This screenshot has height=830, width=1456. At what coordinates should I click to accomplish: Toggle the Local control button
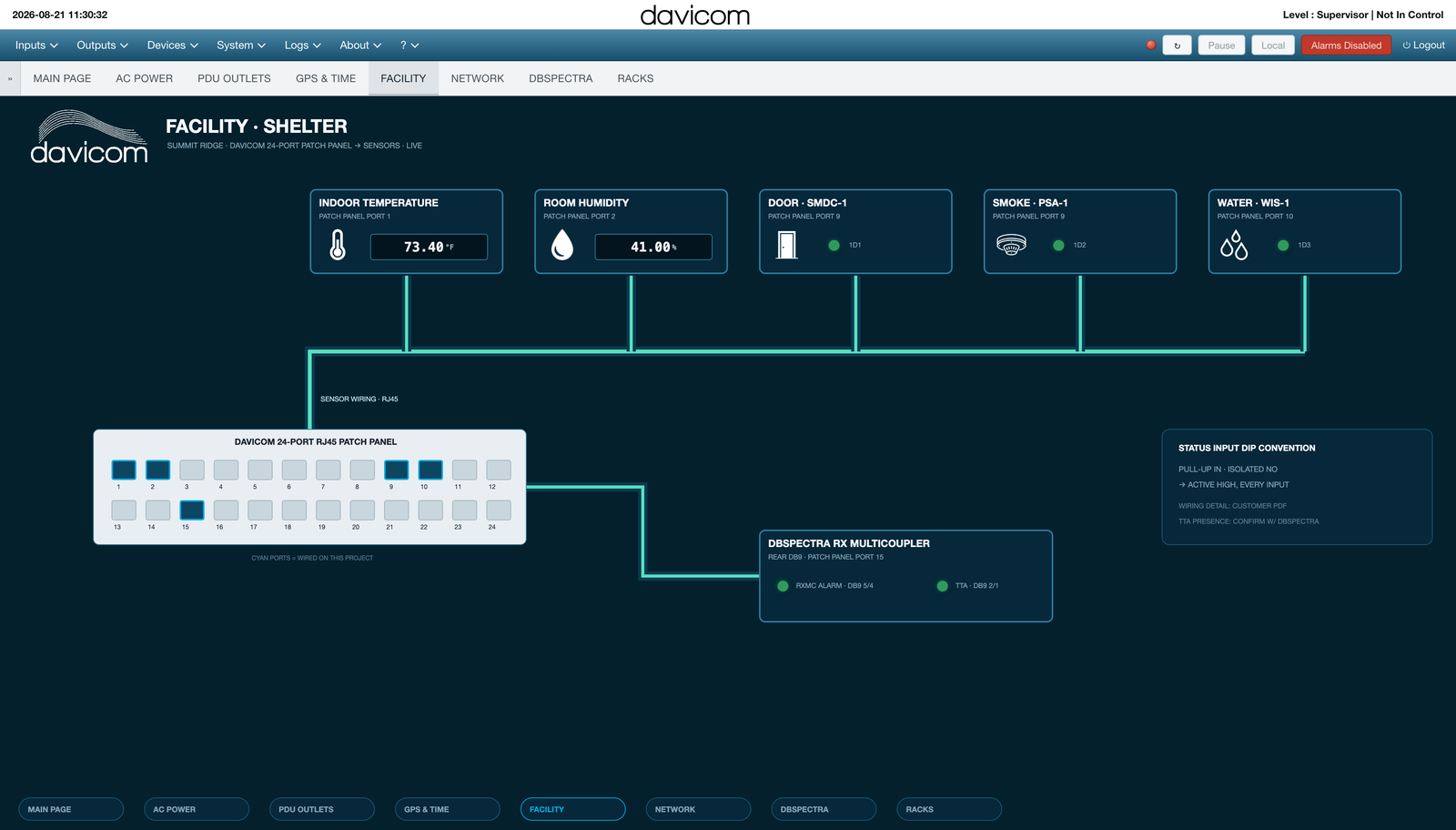pos(1273,46)
